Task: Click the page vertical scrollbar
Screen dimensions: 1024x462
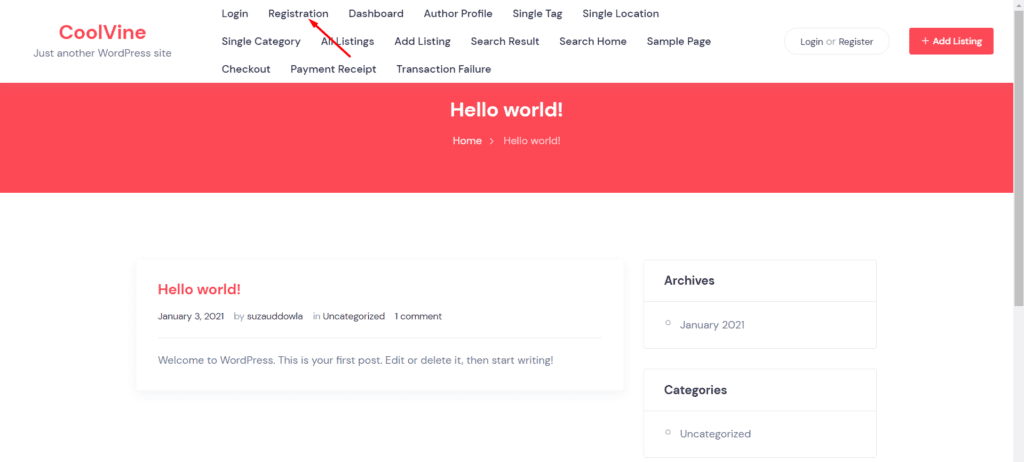Action: point(1017,150)
